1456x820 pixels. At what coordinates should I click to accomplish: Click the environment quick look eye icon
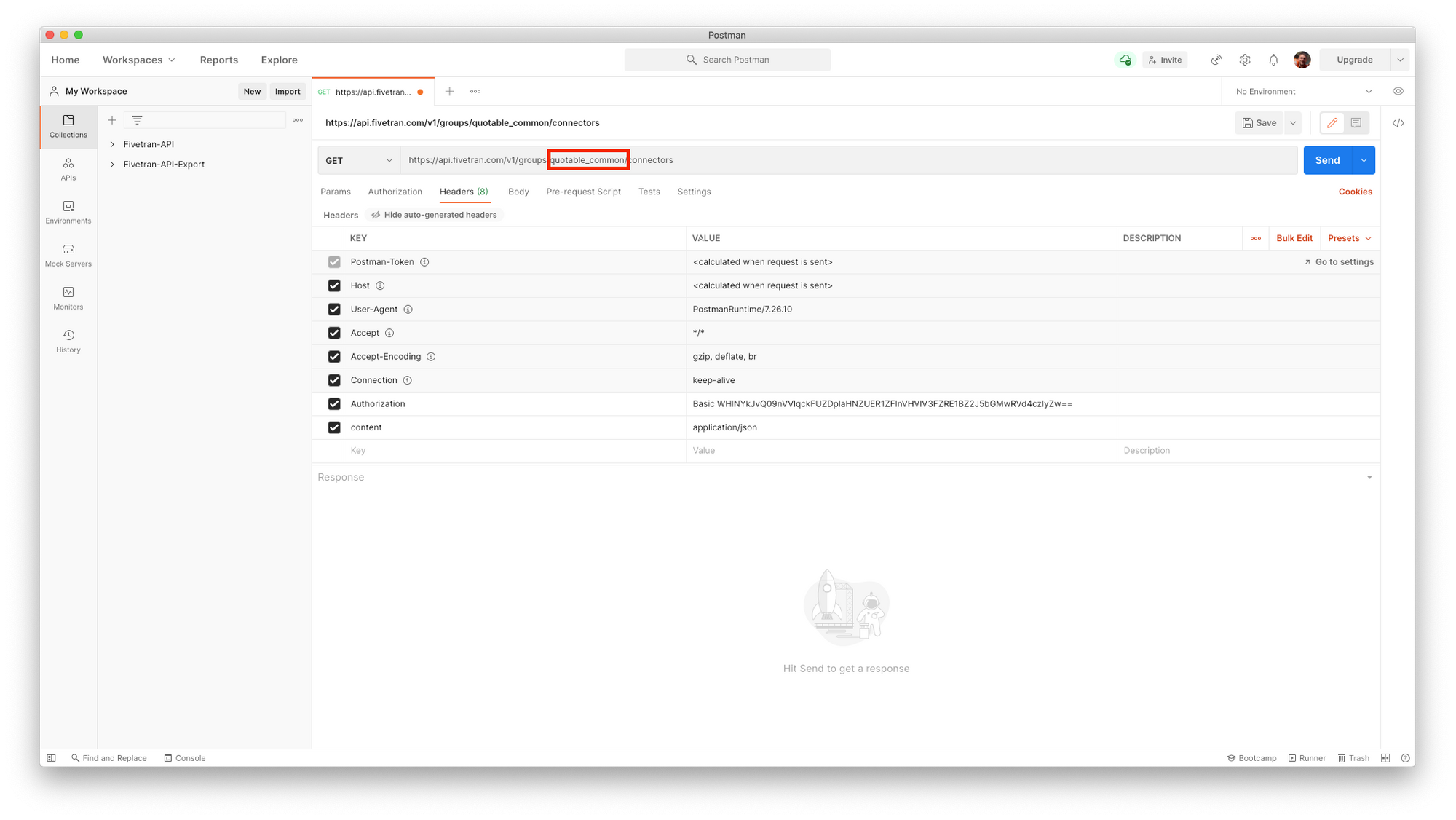pyautogui.click(x=1398, y=92)
